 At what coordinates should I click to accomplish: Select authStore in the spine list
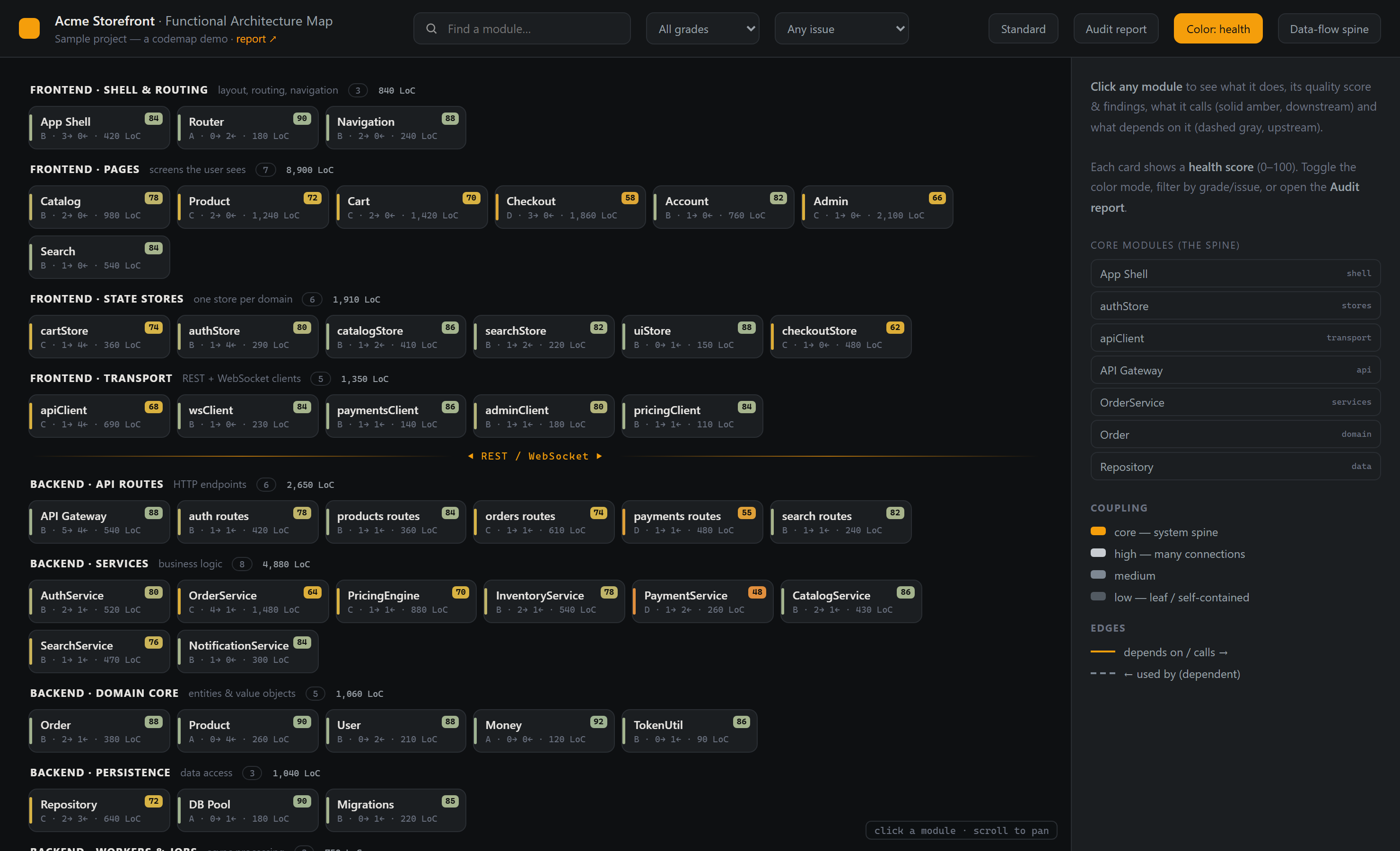click(1235, 306)
